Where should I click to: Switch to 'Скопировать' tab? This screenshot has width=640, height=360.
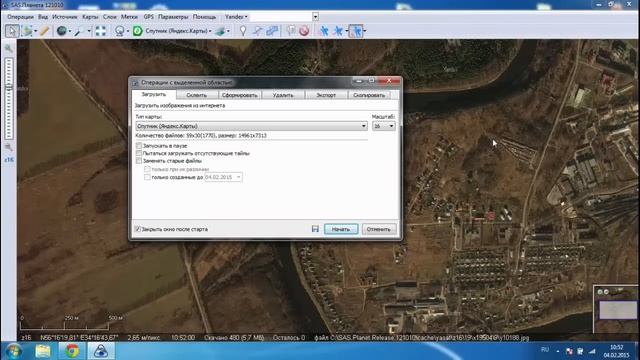(369, 95)
